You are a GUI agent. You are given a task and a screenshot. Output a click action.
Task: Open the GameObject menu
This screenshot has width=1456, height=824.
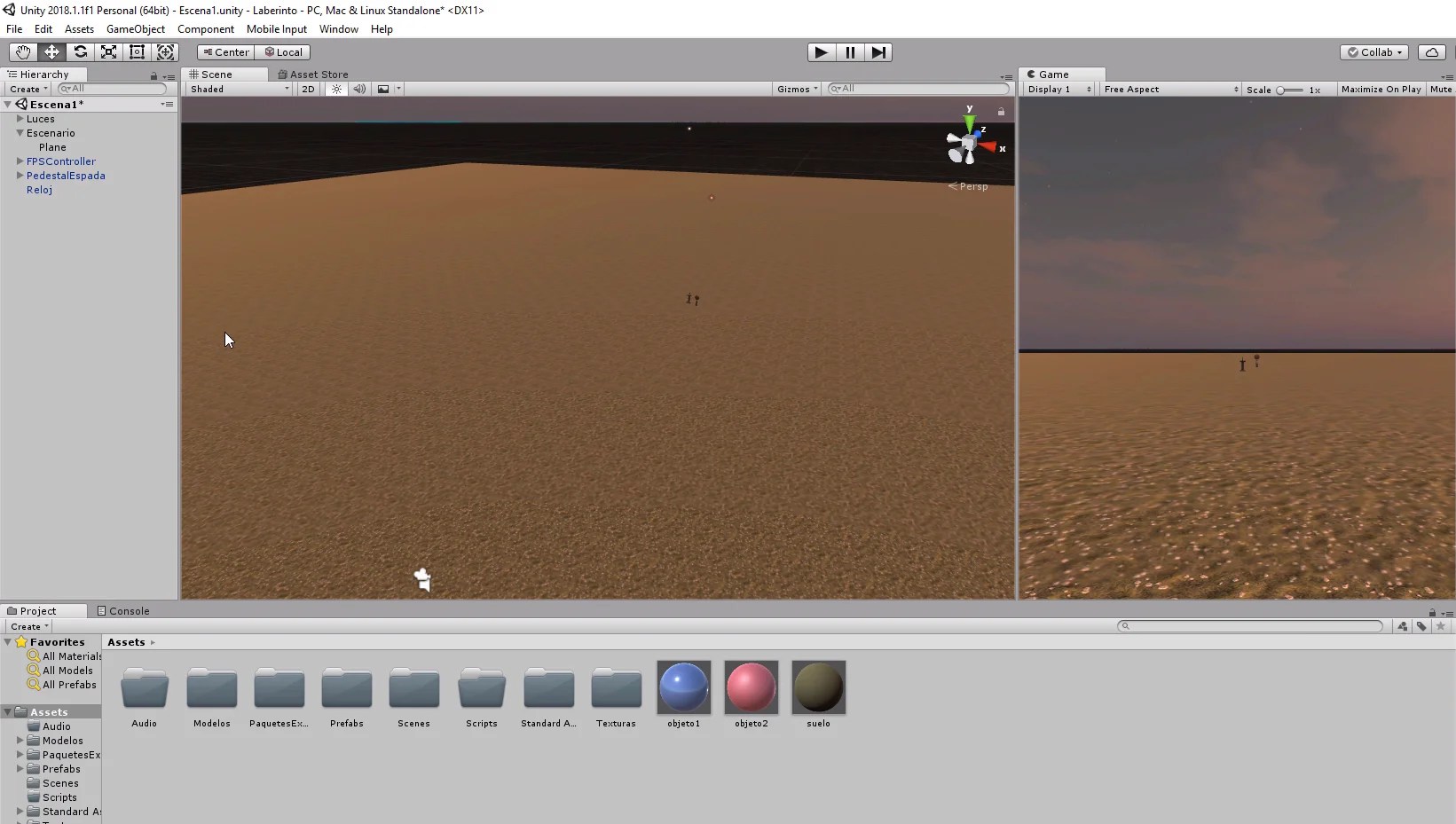(x=135, y=29)
